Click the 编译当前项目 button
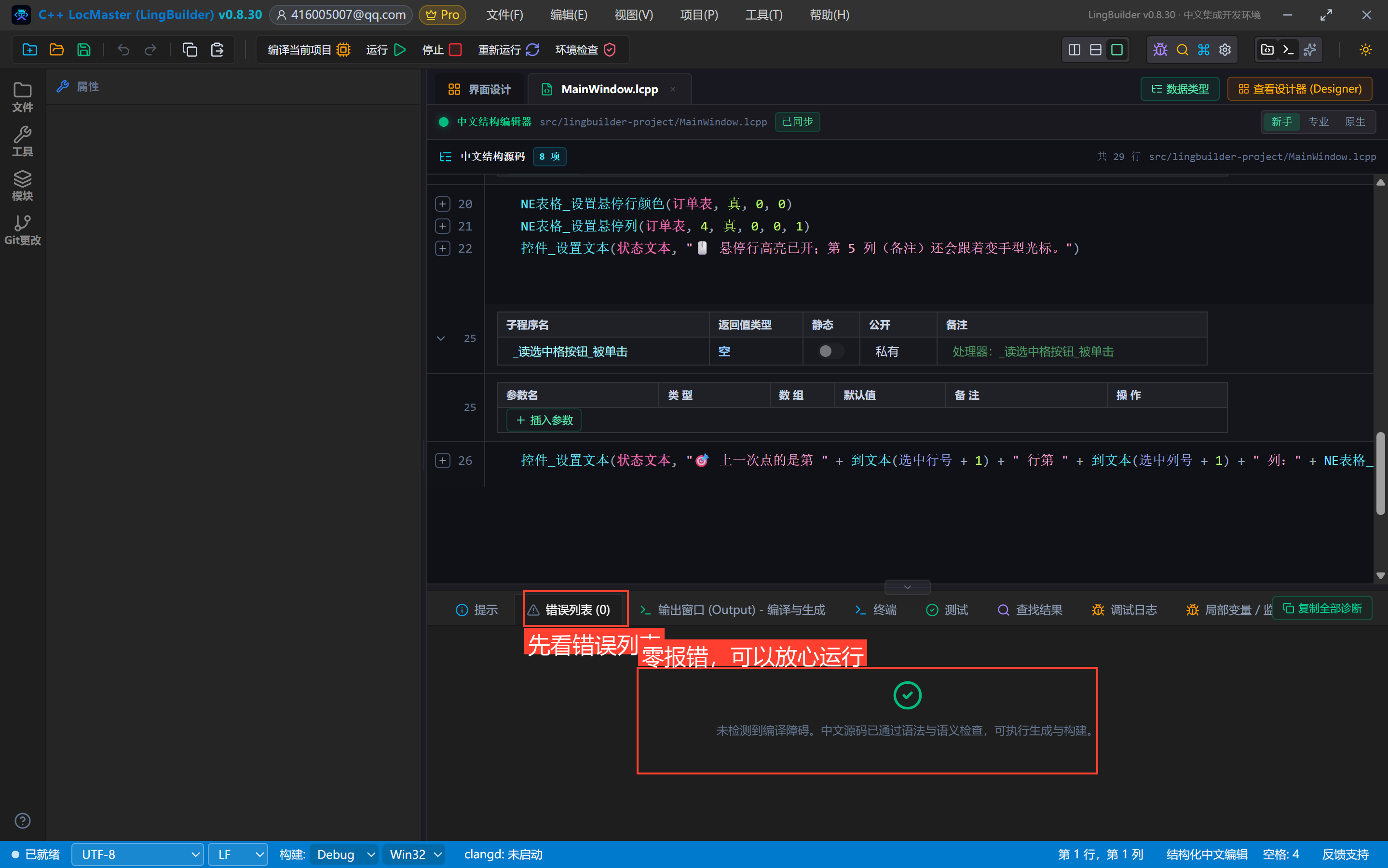1388x868 pixels. (x=309, y=50)
